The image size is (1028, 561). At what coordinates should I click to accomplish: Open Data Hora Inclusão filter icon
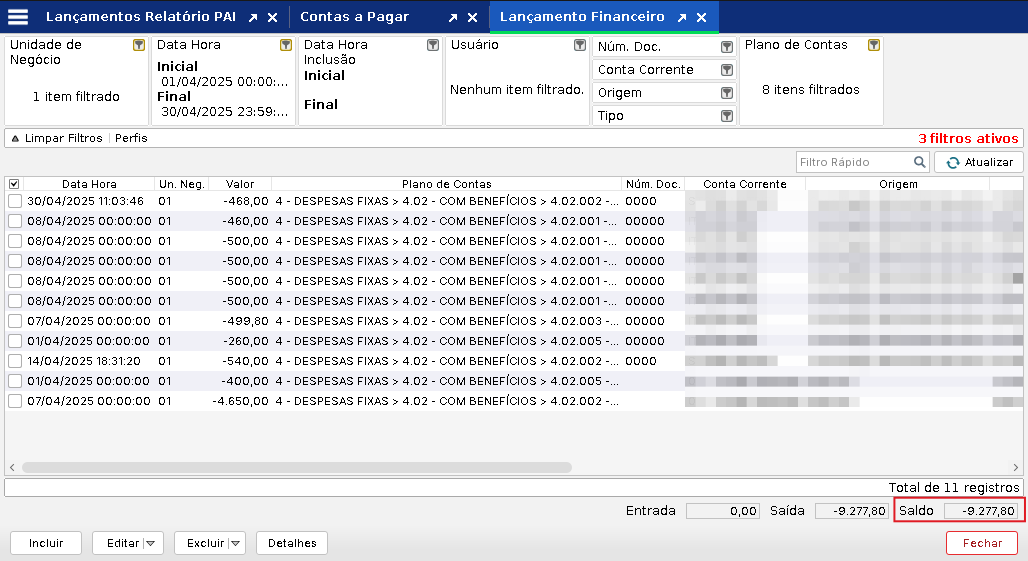click(433, 45)
